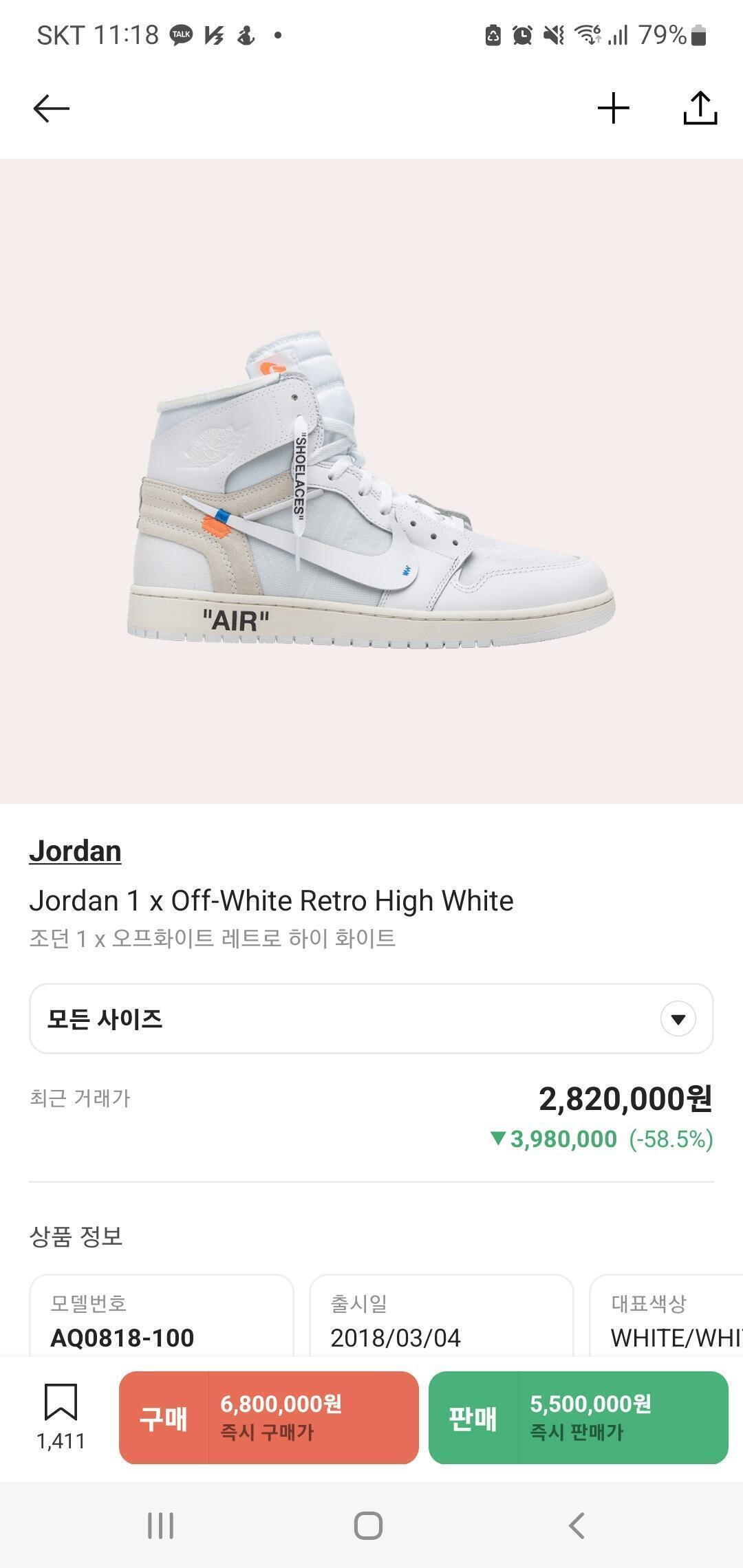Viewport: 743px width, 1568px height.
Task: Tap the product title Jordan 1 x Off-White
Action: 271,901
